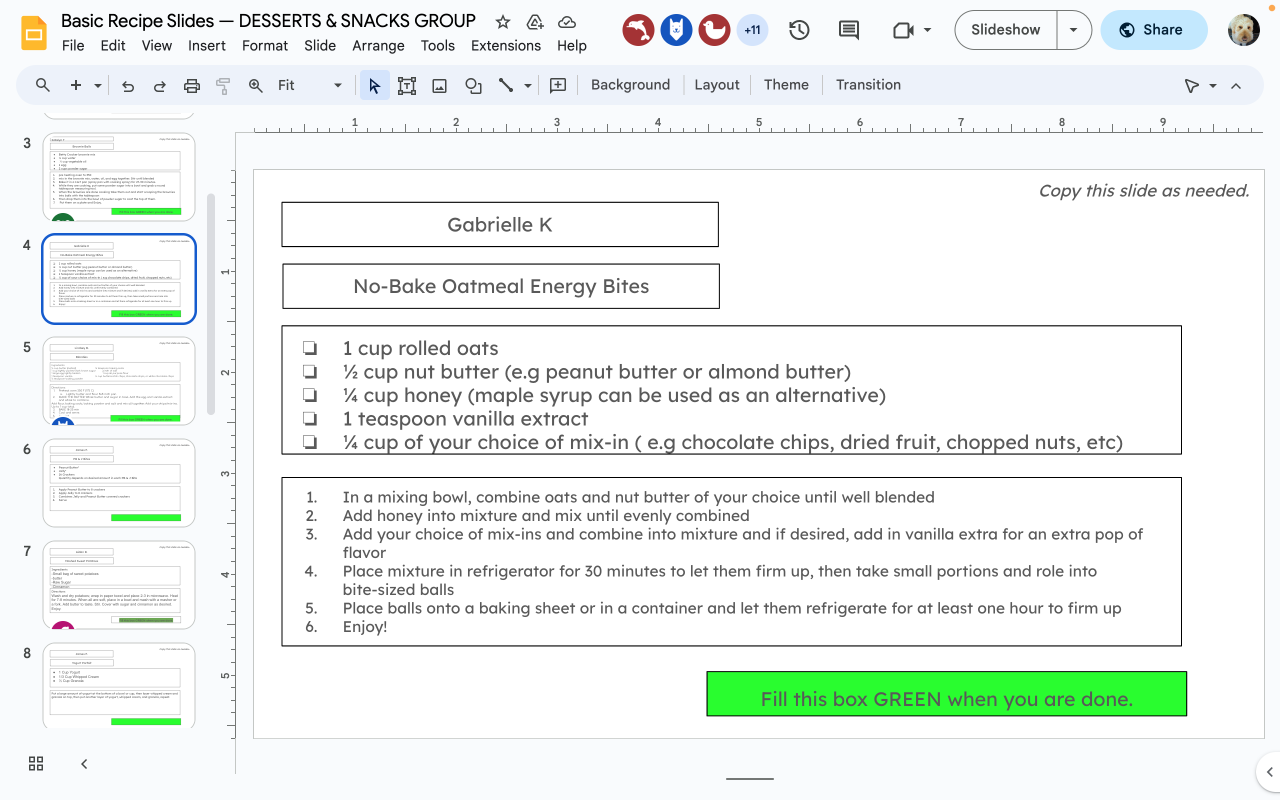Start a video call with camera icon
This screenshot has height=800, width=1280.
coord(903,30)
